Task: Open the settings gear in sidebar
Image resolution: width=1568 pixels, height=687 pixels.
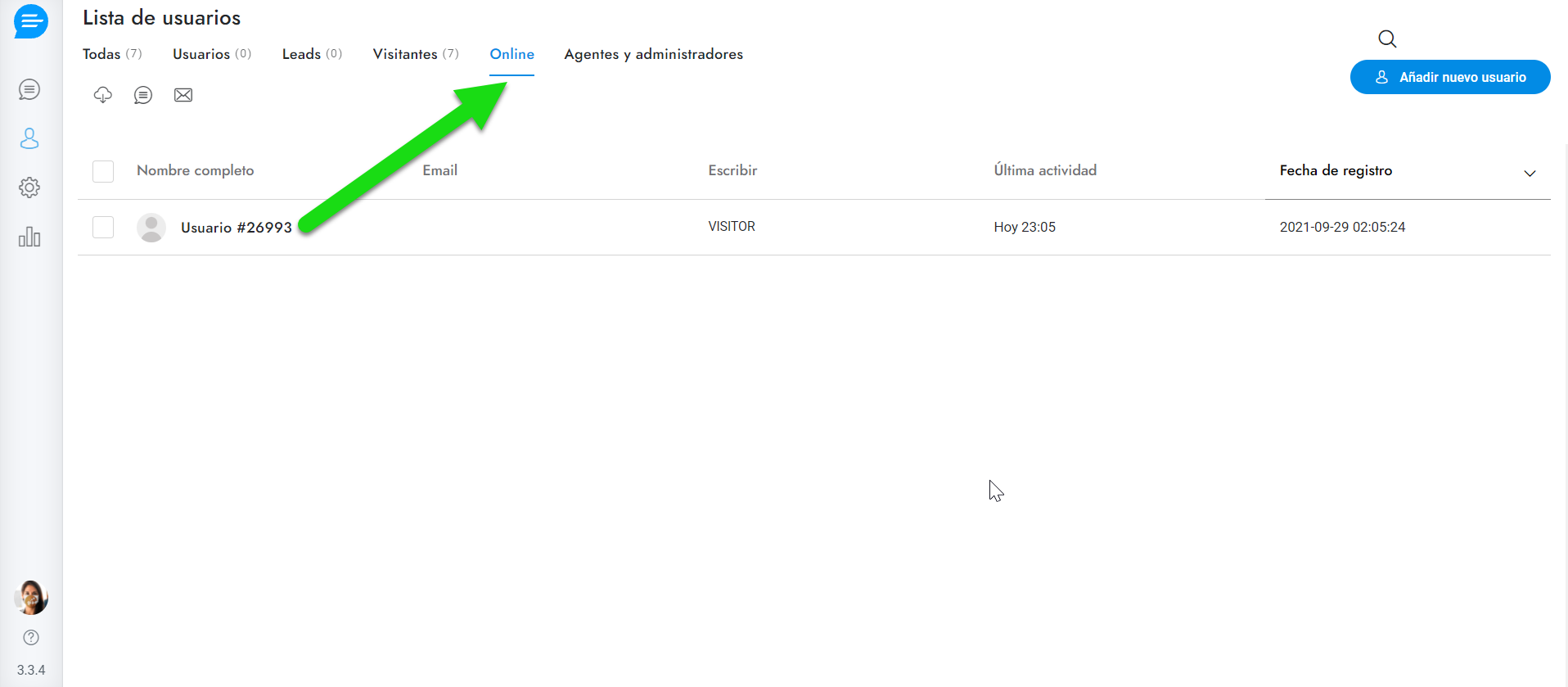Action: [x=29, y=188]
